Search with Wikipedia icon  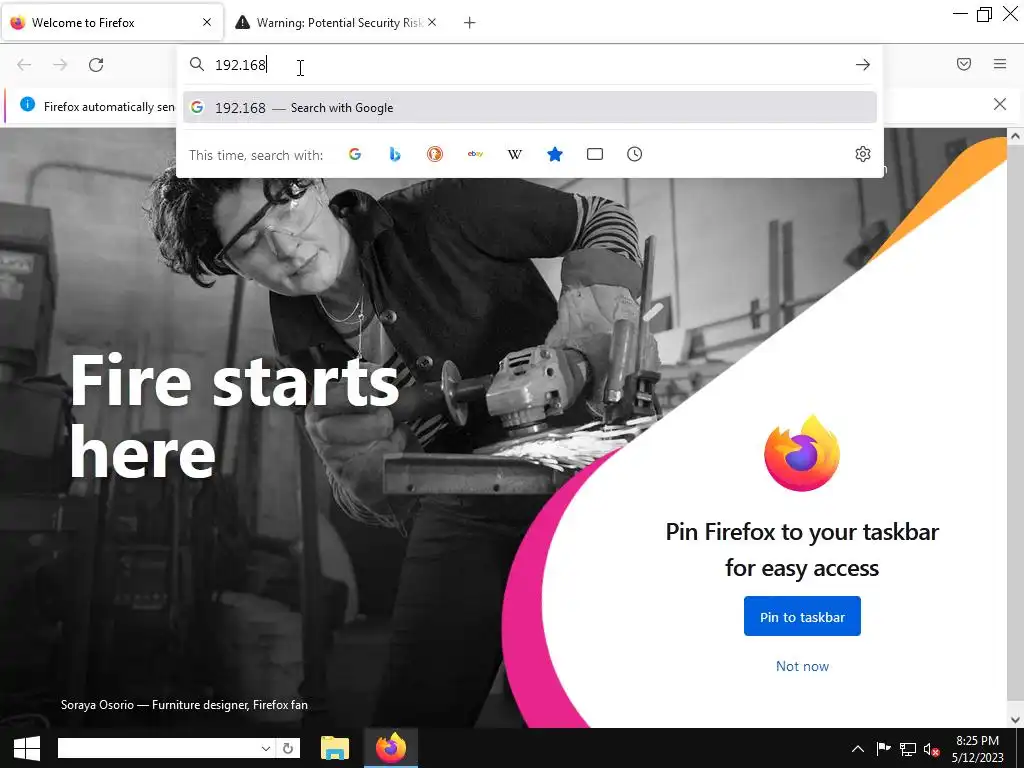(x=515, y=154)
